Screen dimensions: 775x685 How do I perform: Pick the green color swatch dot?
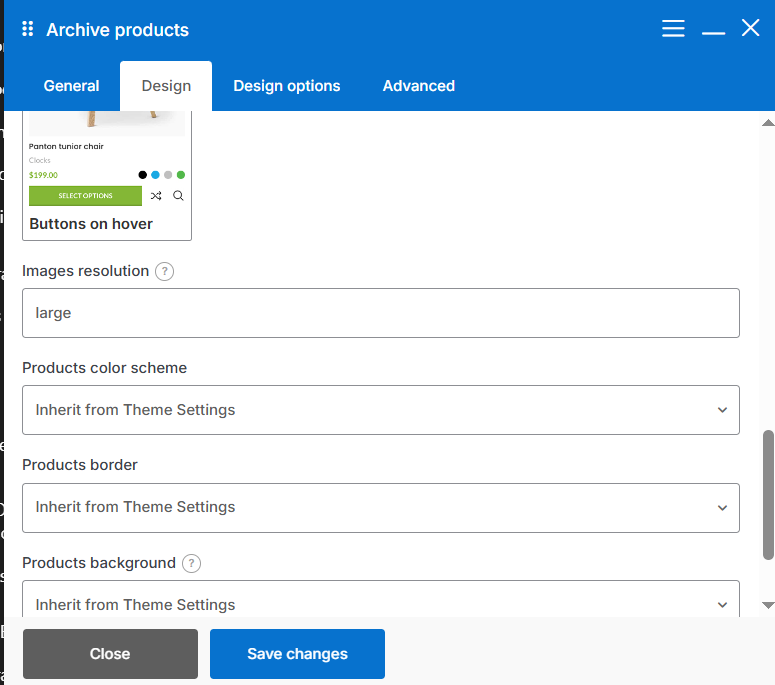tap(181, 174)
